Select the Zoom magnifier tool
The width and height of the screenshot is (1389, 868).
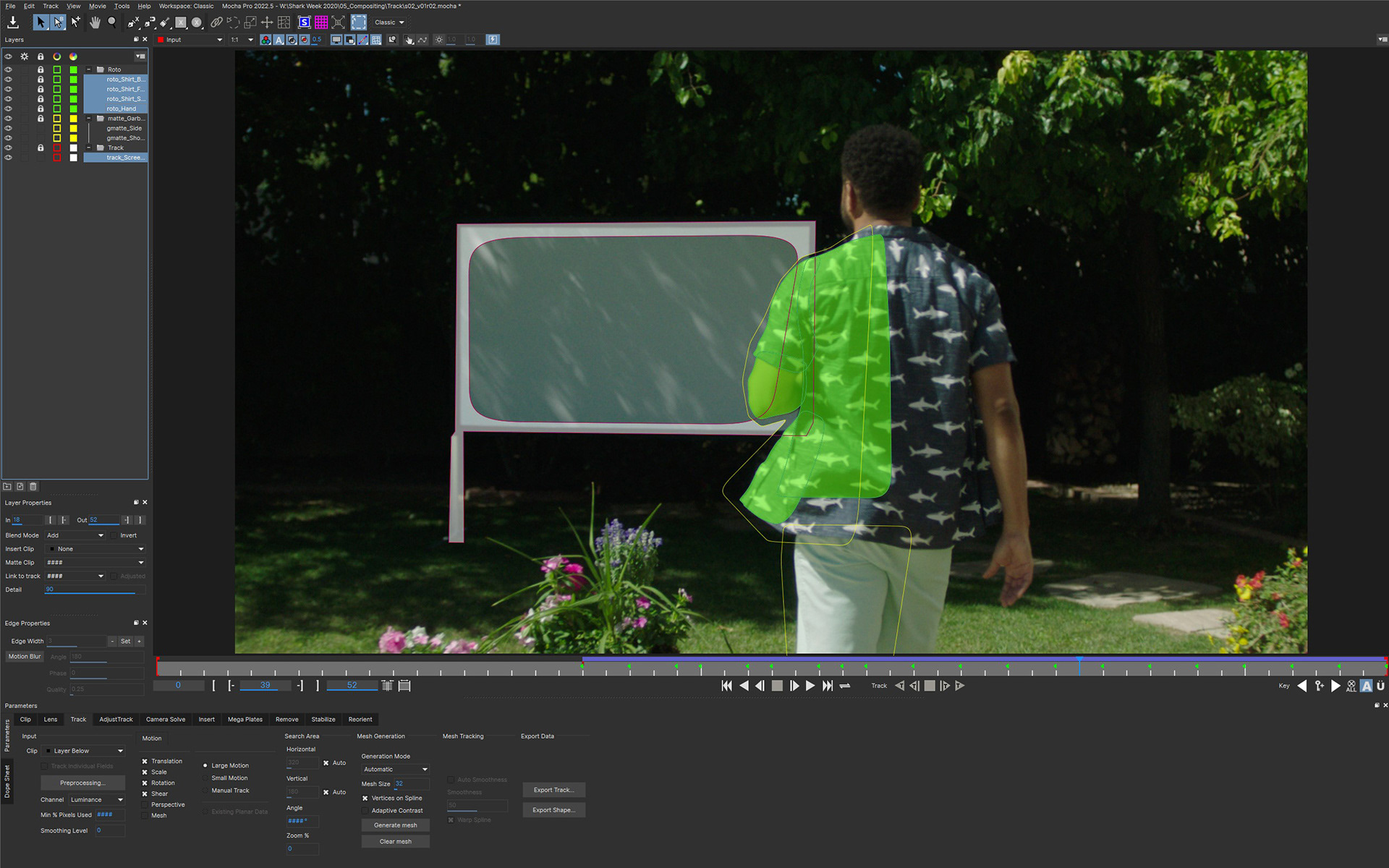coord(112,22)
